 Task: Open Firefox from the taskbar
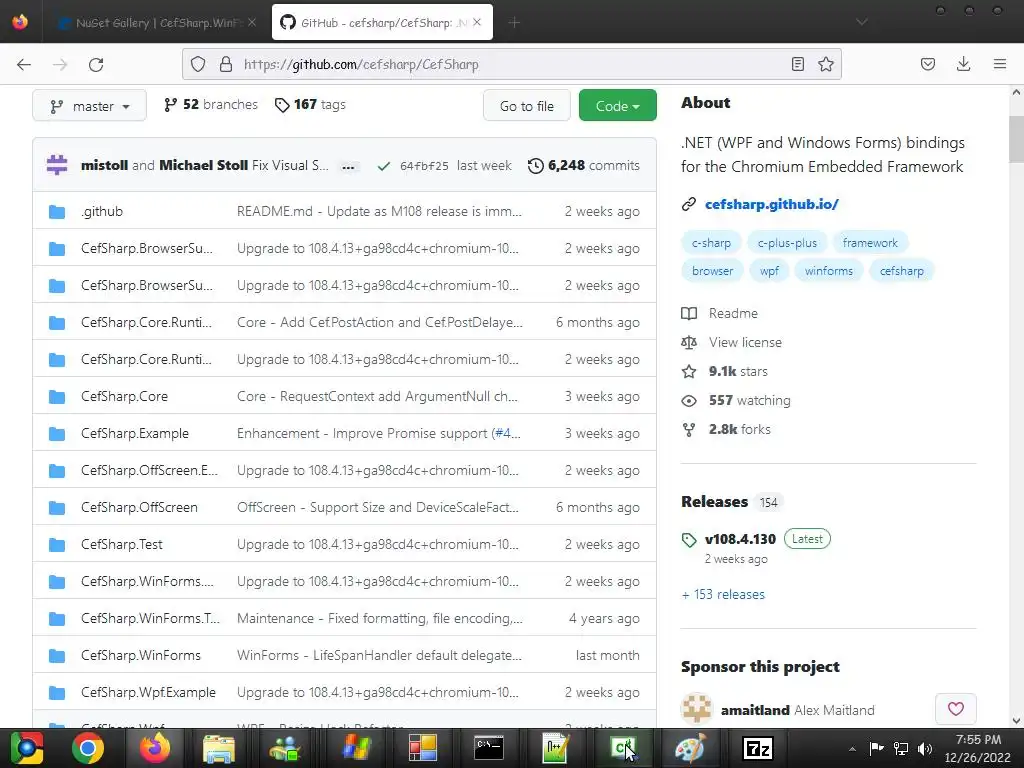[155, 748]
